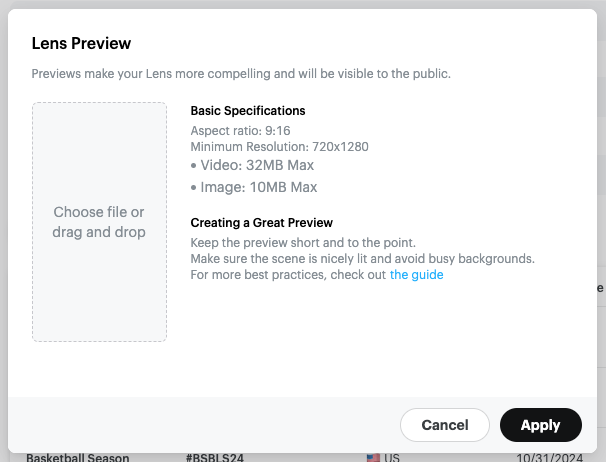Click the Aspect ratio 9:16 text

coord(240,131)
